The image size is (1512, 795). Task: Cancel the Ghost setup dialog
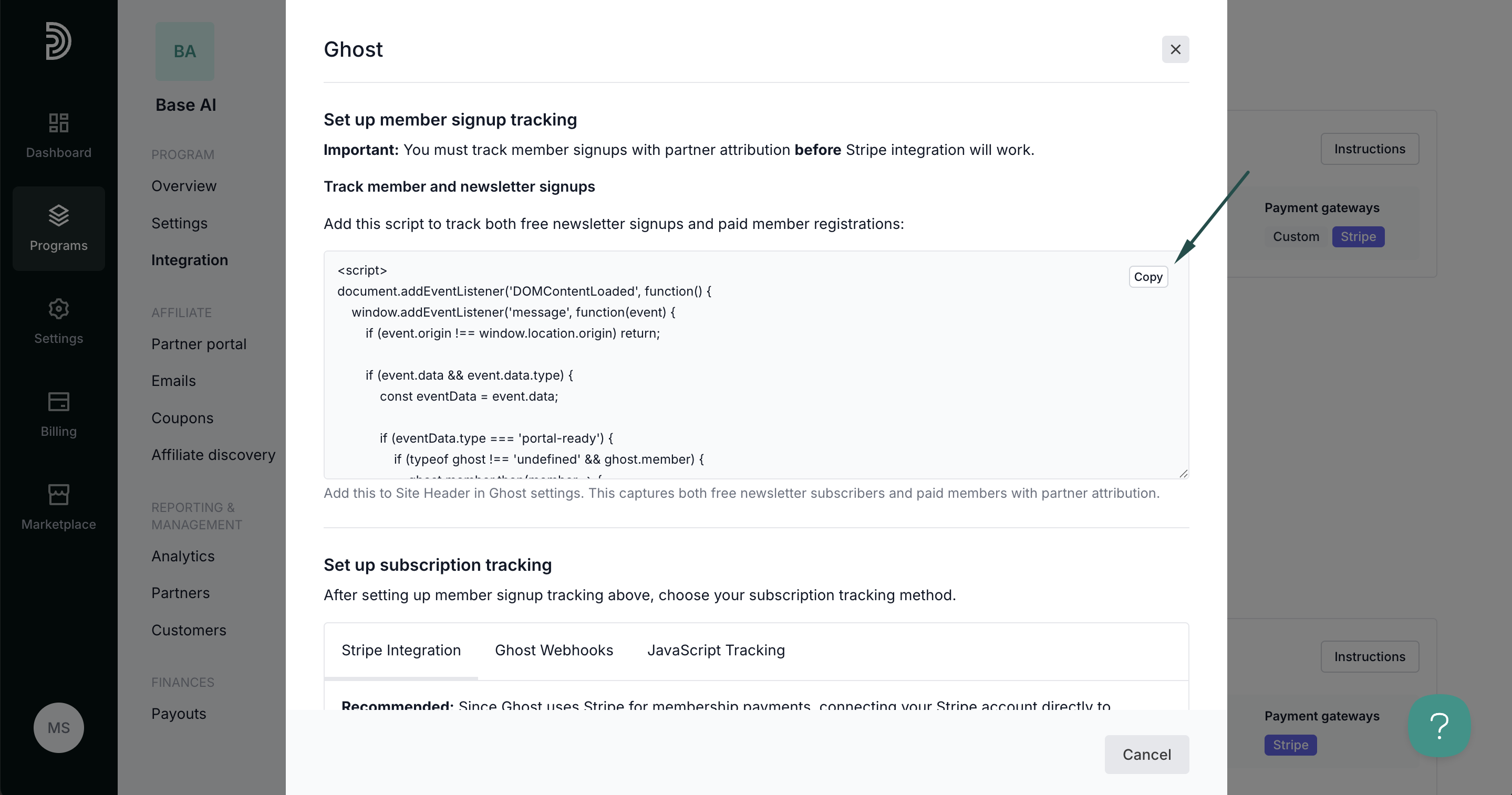coord(1146,755)
